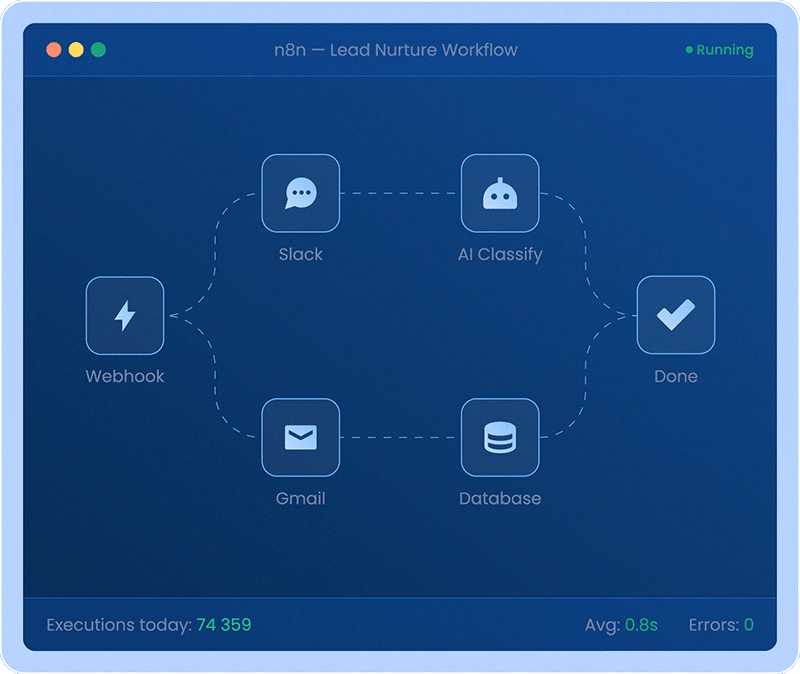Open the Database cylinder node
The height and width of the screenshot is (674, 800).
point(500,437)
